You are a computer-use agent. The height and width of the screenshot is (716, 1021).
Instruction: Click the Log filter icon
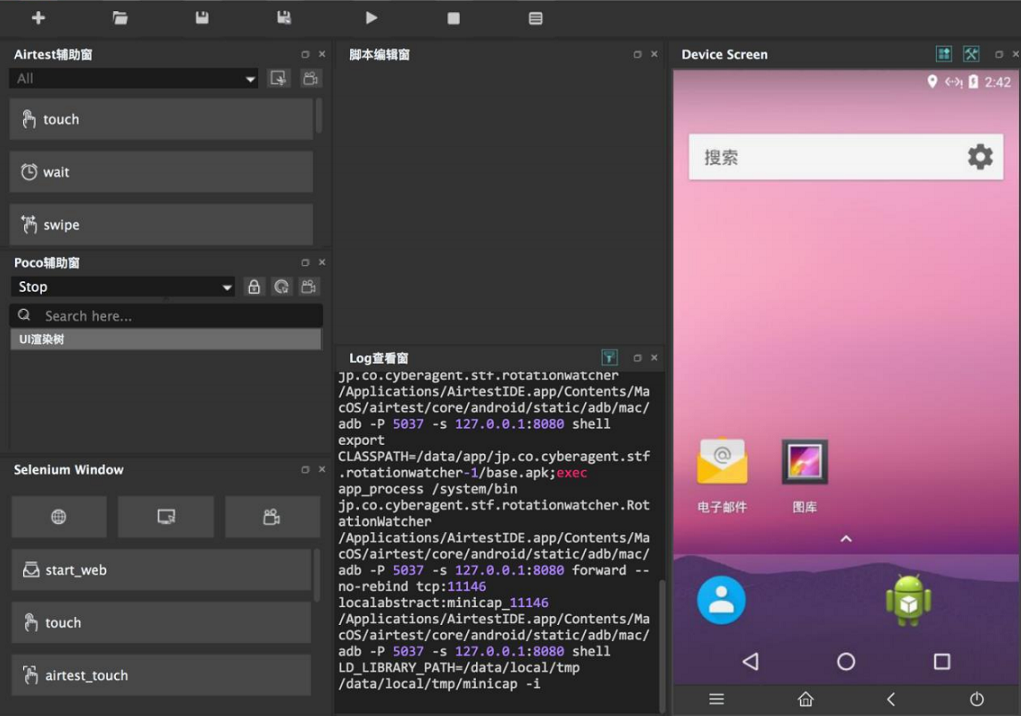[x=609, y=358]
